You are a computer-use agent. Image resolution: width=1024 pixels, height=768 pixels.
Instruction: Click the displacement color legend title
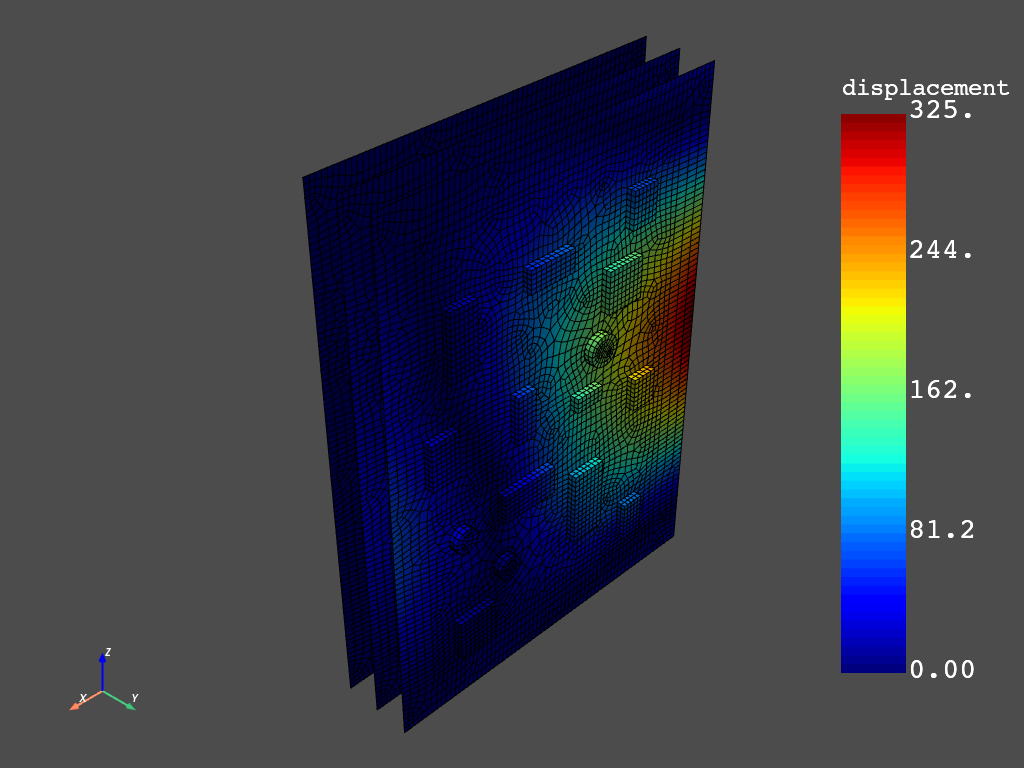925,87
